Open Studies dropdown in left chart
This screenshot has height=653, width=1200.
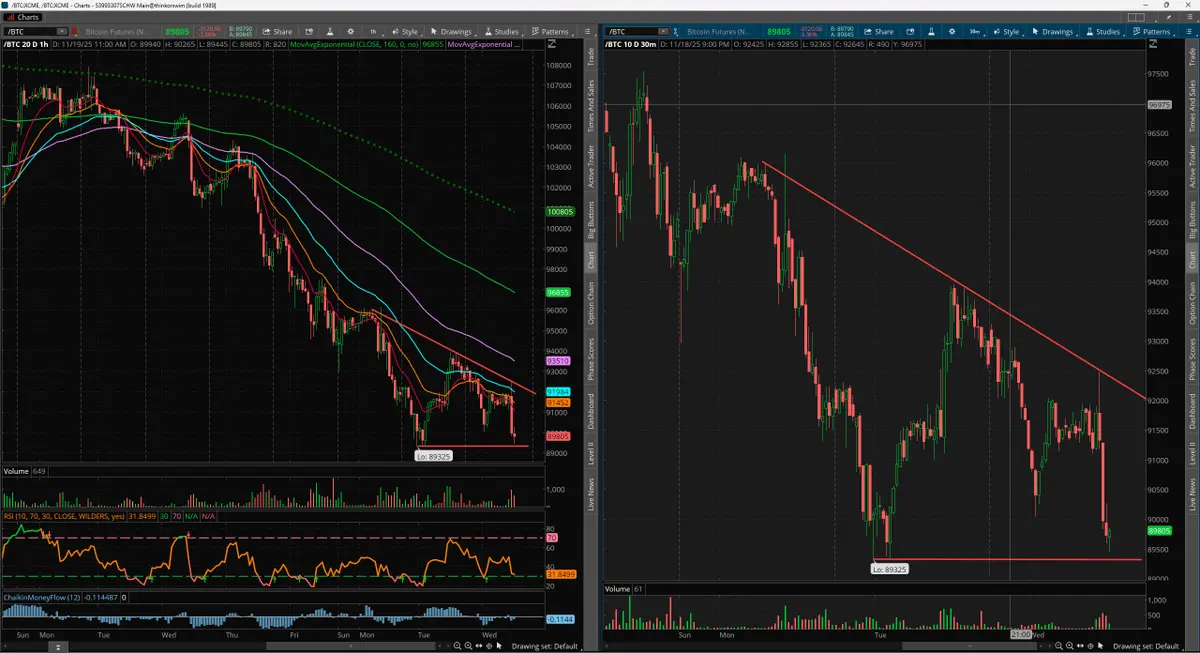tap(503, 32)
